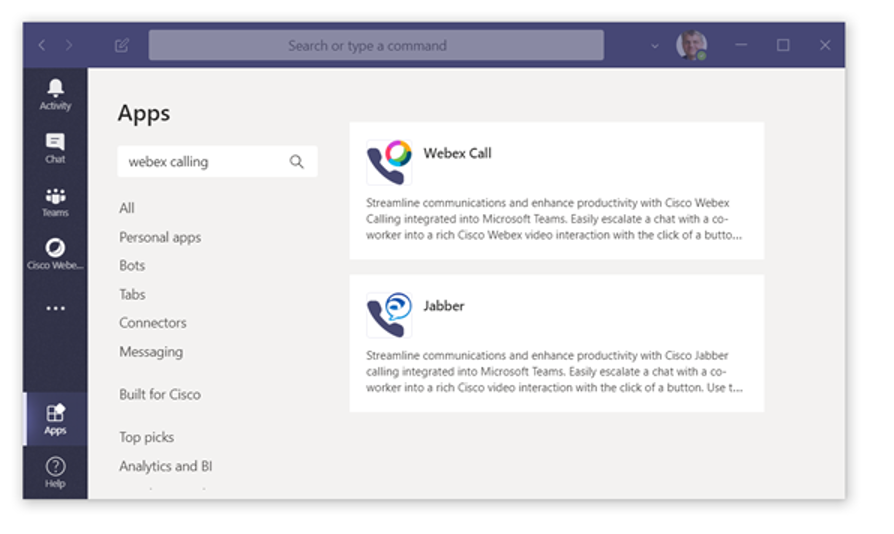
Task: Select the Personal apps category
Action: (160, 237)
